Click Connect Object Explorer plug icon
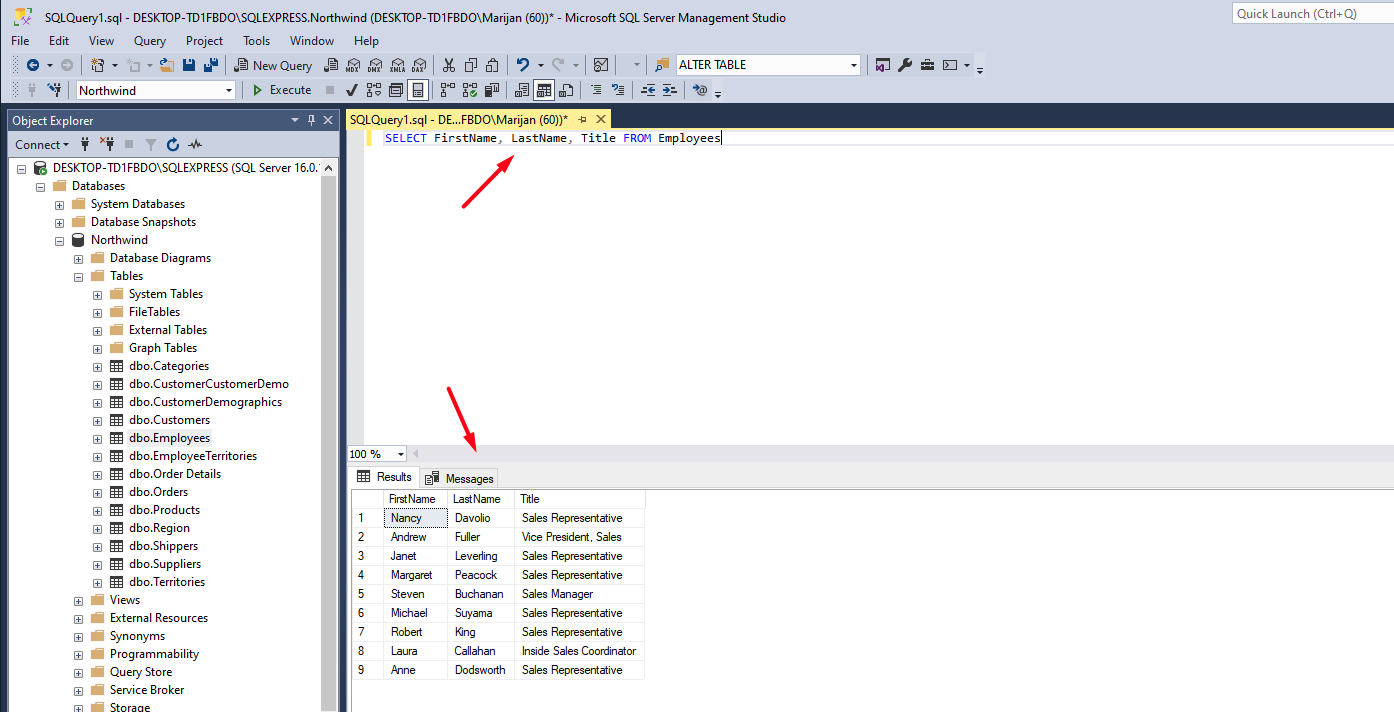Image resolution: width=1394 pixels, height=712 pixels. click(x=85, y=144)
